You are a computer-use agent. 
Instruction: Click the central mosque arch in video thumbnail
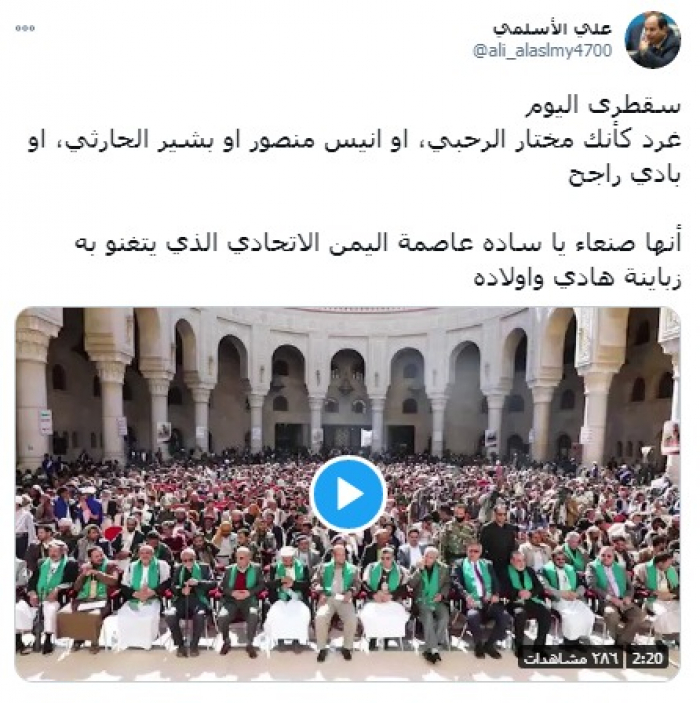(x=347, y=395)
